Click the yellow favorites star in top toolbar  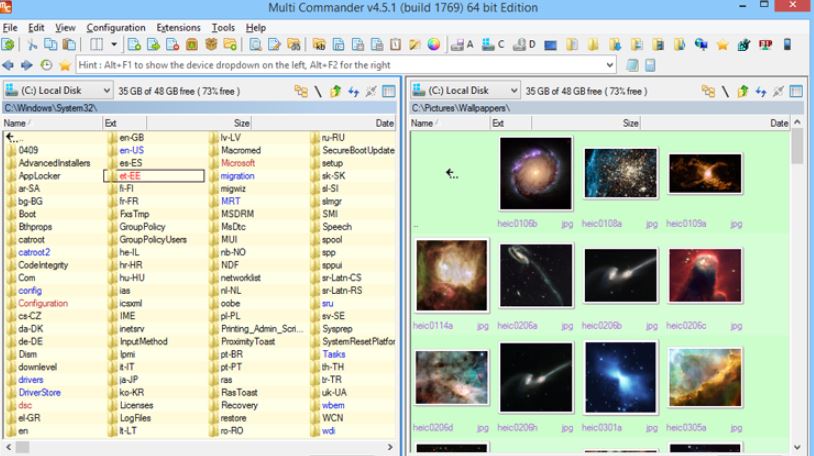tap(723, 45)
